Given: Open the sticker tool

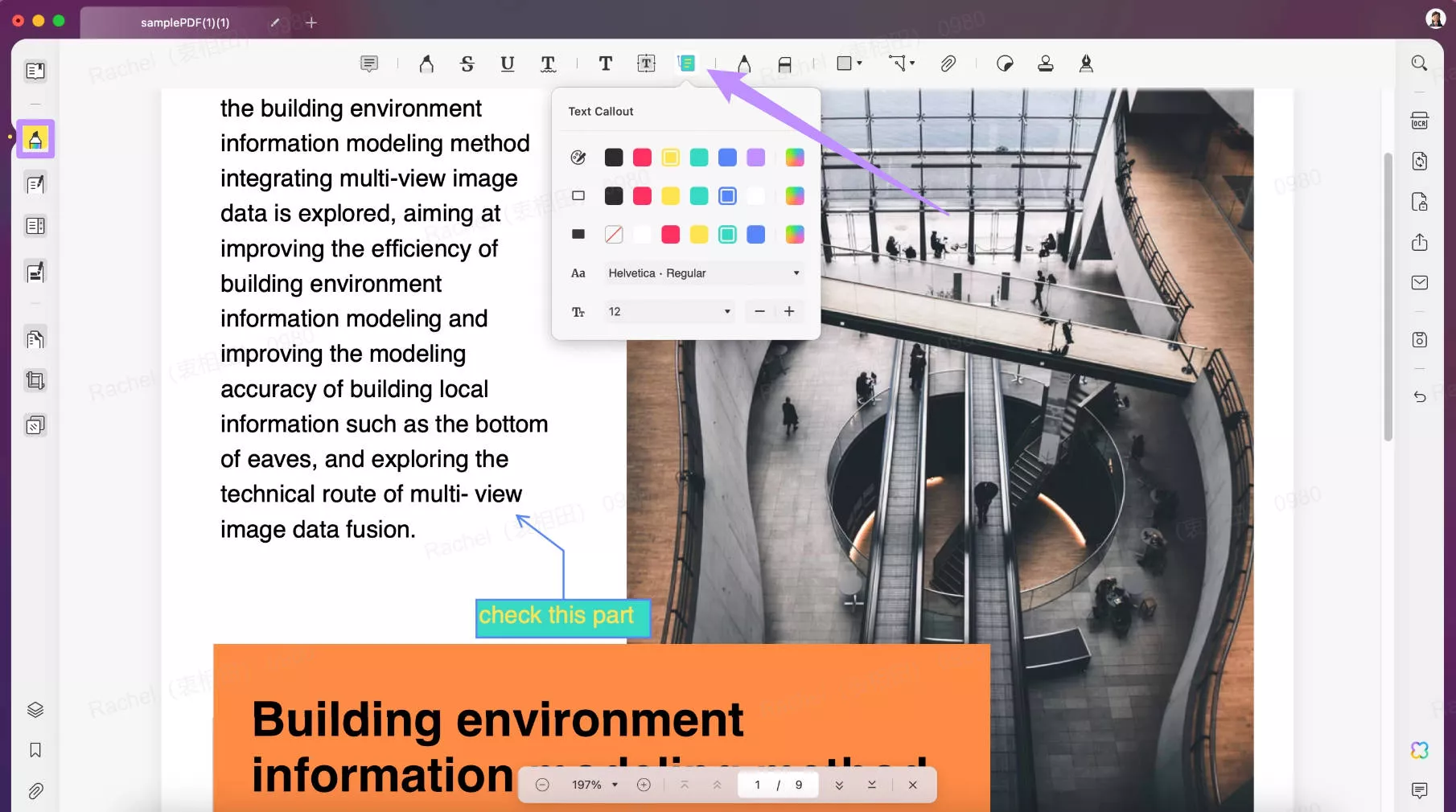Looking at the screenshot, I should (1005, 64).
